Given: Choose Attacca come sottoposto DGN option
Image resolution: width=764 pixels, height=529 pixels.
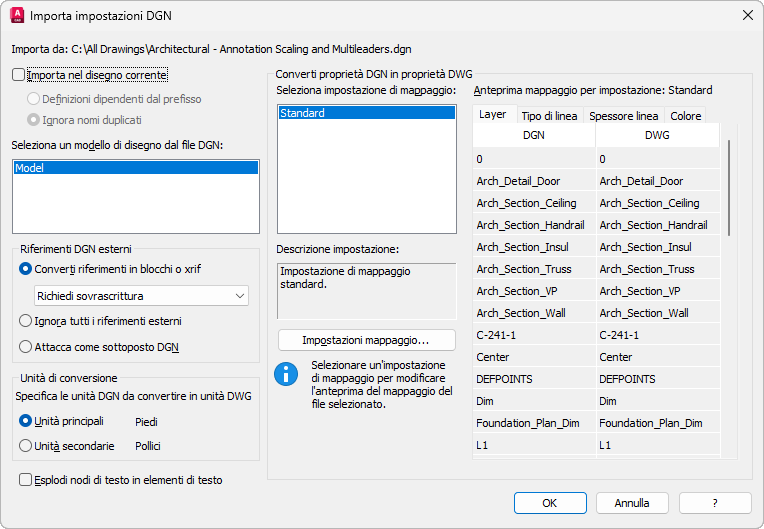Looking at the screenshot, I should pos(26,347).
